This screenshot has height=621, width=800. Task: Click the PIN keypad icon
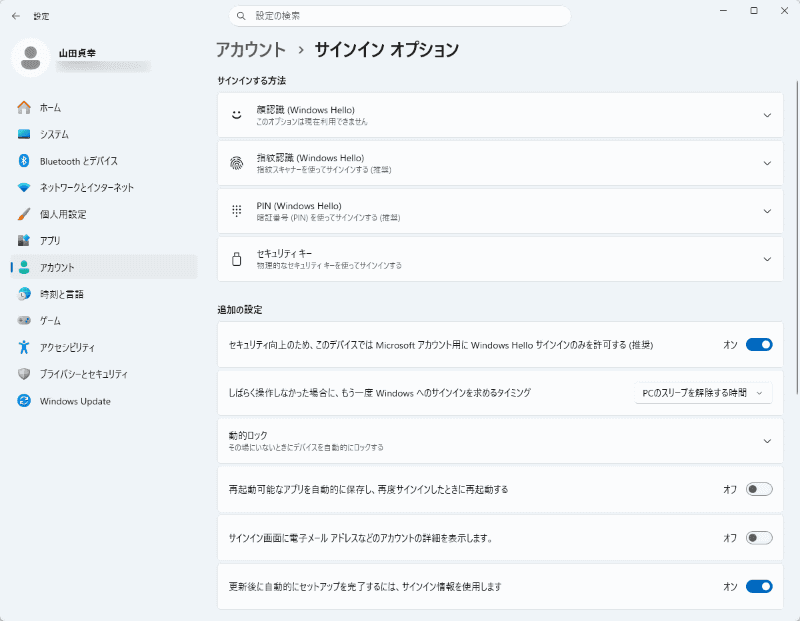tap(237, 211)
